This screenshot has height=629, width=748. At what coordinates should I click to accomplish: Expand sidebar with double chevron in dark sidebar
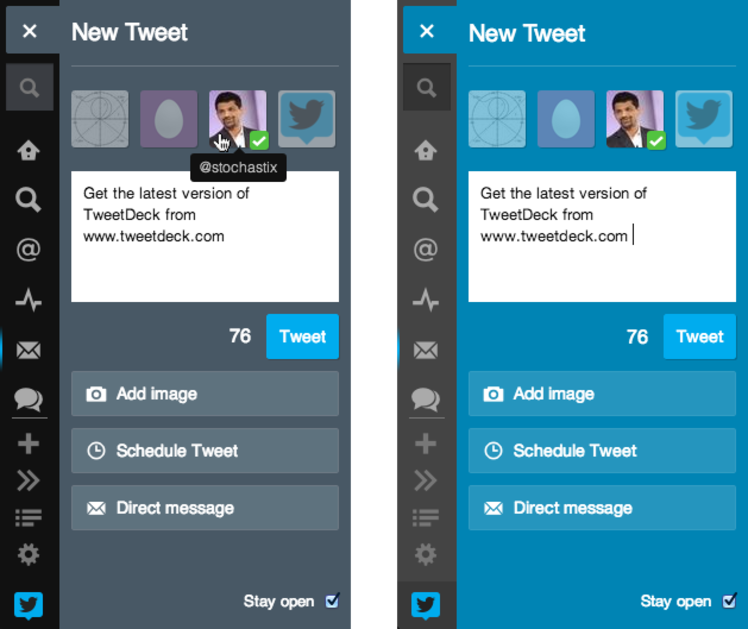point(29,480)
